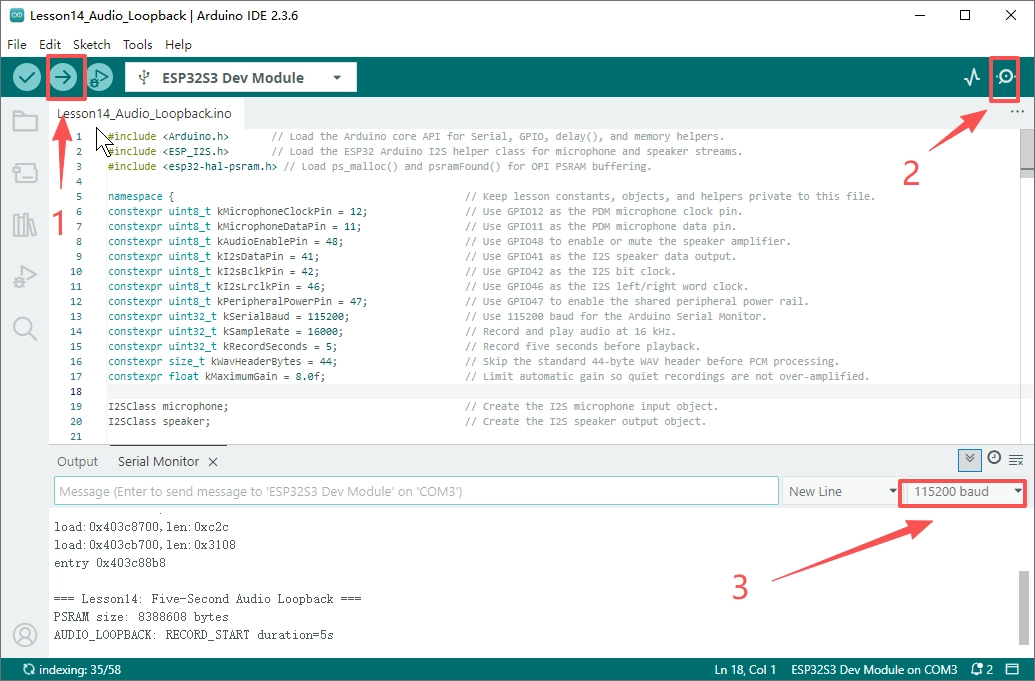Toggle autoscroll in Serial Monitor
1035x681 pixels.
tap(969, 459)
